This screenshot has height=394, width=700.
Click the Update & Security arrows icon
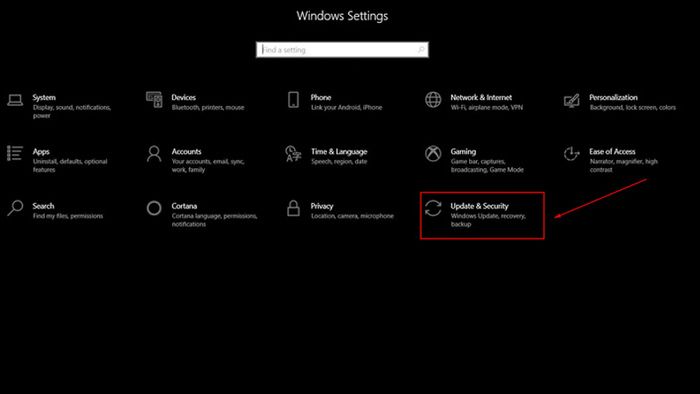tap(433, 208)
